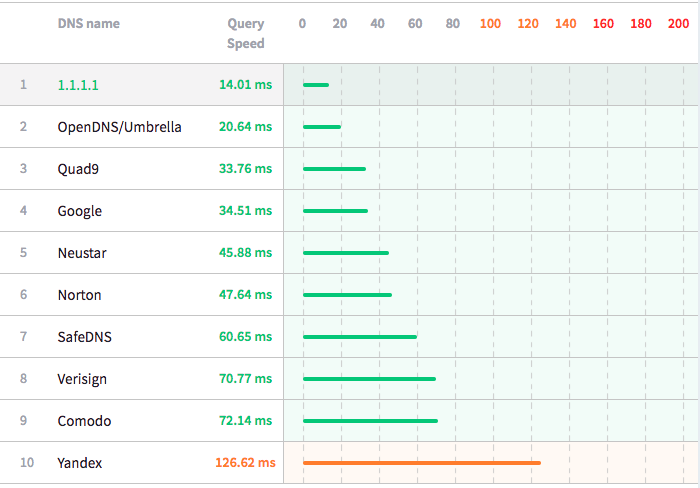Click the orange 126.62 ms value
Screen dimensions: 700x488
coord(245,462)
